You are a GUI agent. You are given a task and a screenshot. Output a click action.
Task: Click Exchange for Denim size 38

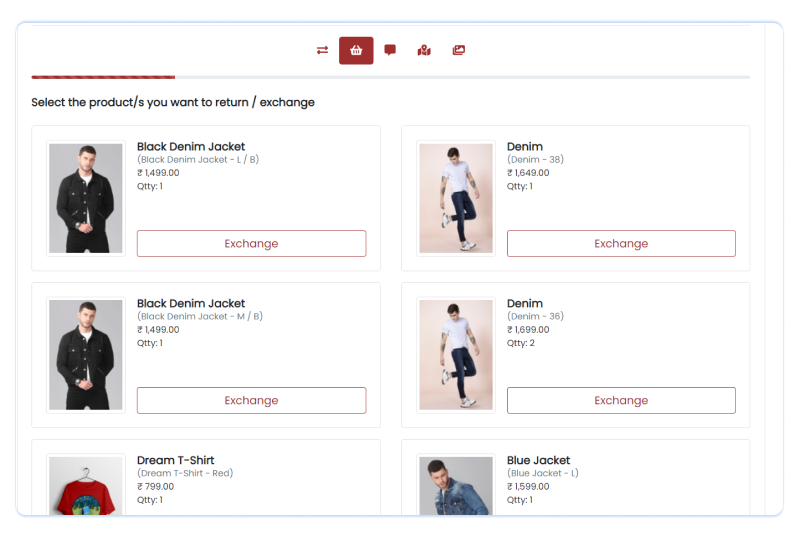pyautogui.click(x=621, y=243)
